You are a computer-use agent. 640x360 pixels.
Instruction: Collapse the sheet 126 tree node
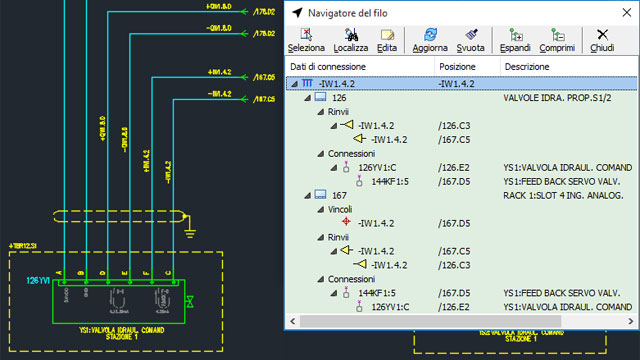308,98
